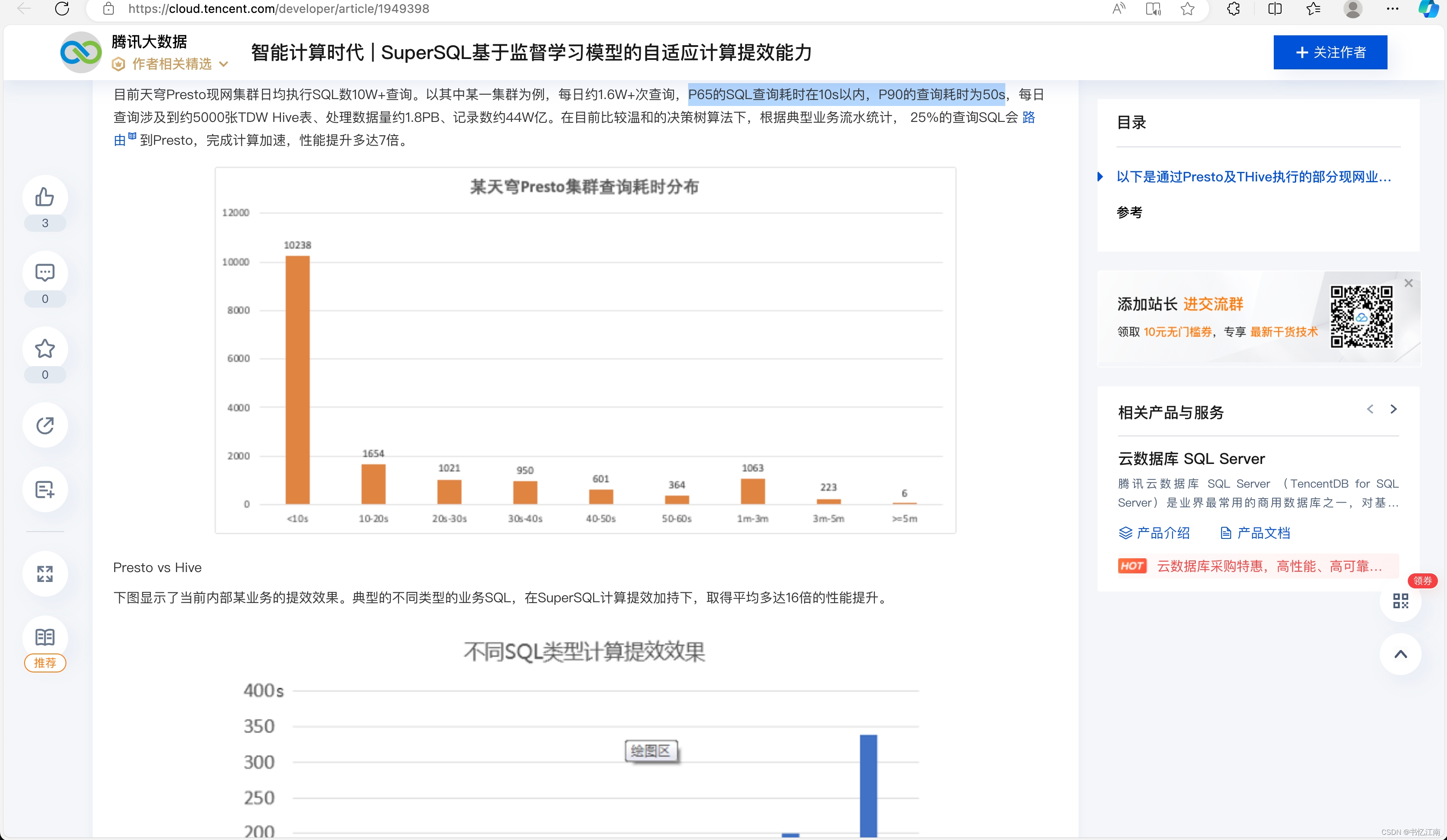
Task: Click the add-note icon in the sidebar
Action: point(45,489)
